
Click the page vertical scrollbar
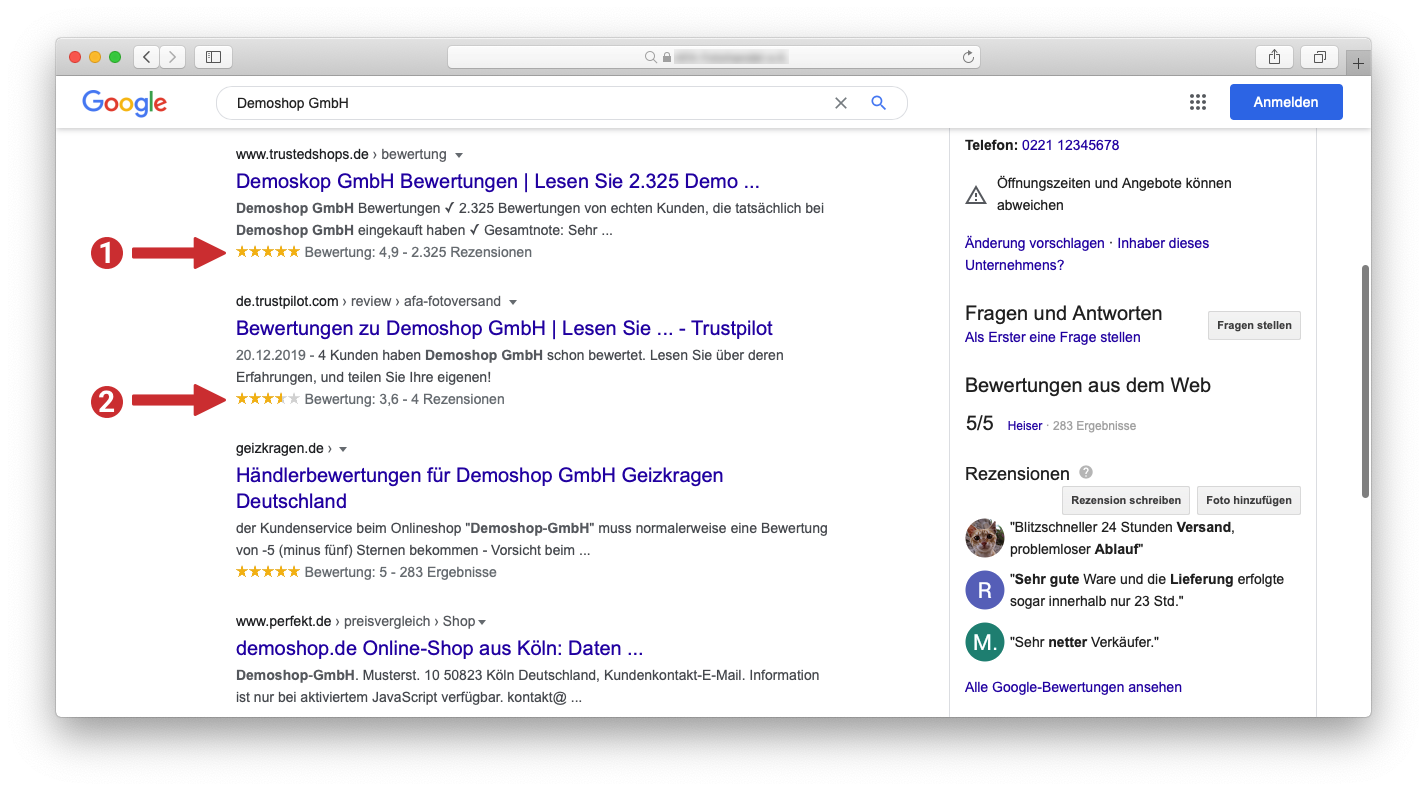pyautogui.click(x=1365, y=381)
